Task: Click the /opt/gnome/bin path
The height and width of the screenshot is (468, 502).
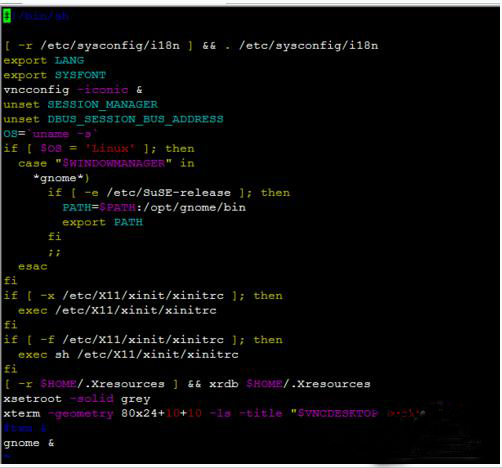Action: point(194,207)
